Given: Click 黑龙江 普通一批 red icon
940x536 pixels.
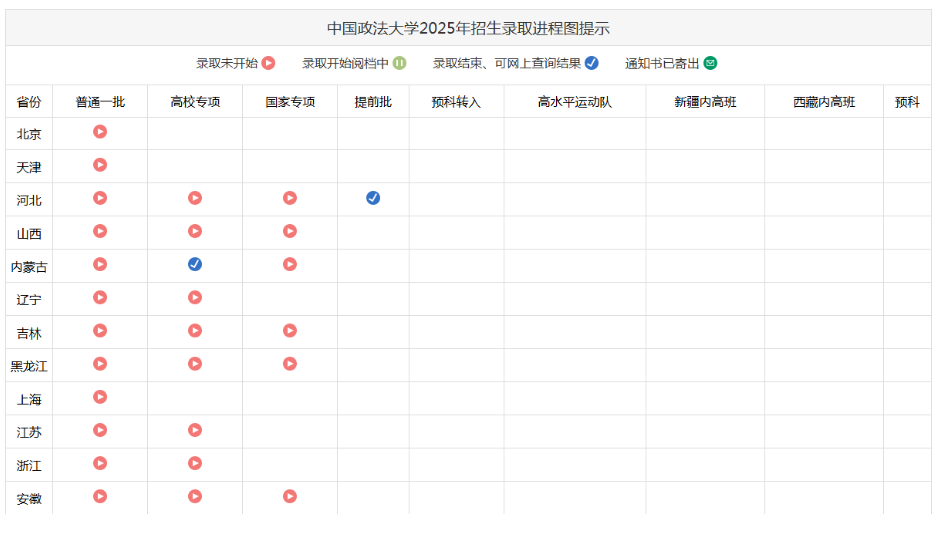Looking at the screenshot, I should pos(100,364).
